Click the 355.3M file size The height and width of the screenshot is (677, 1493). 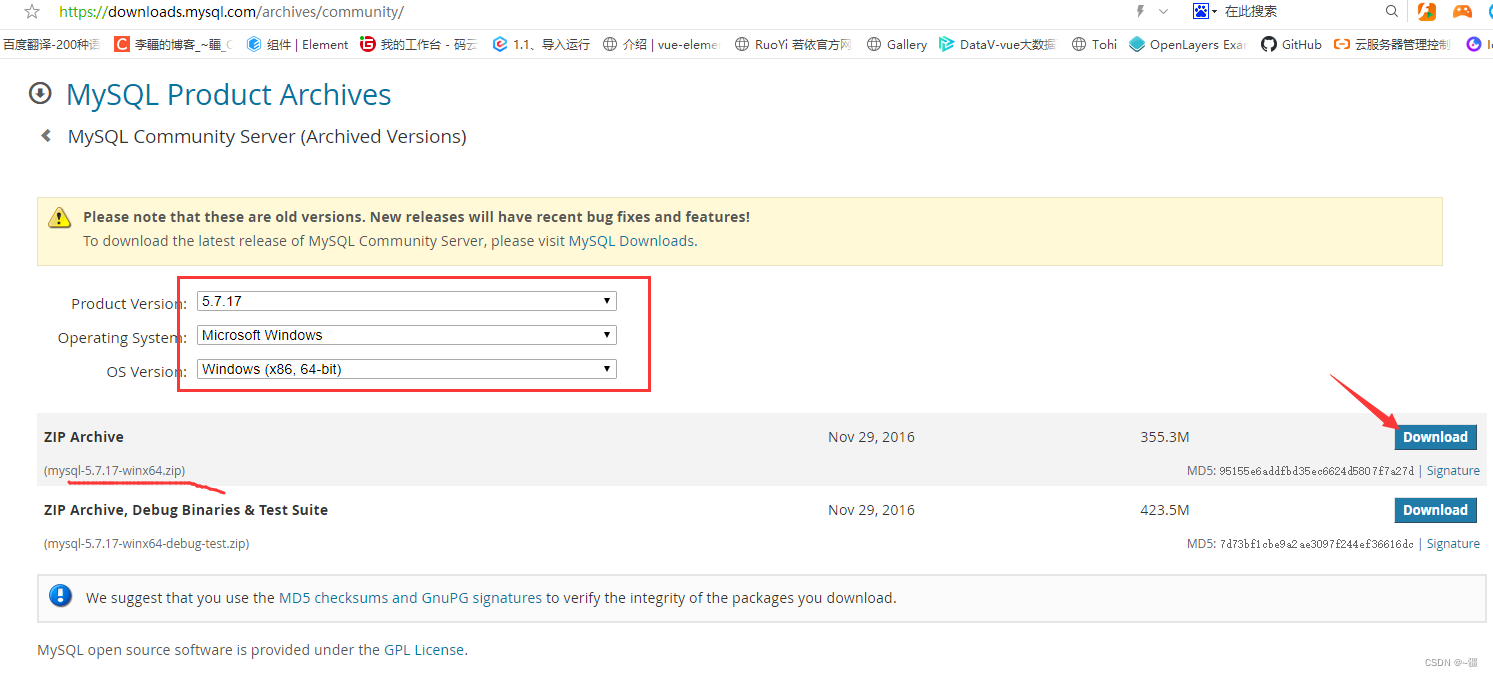(x=1165, y=437)
